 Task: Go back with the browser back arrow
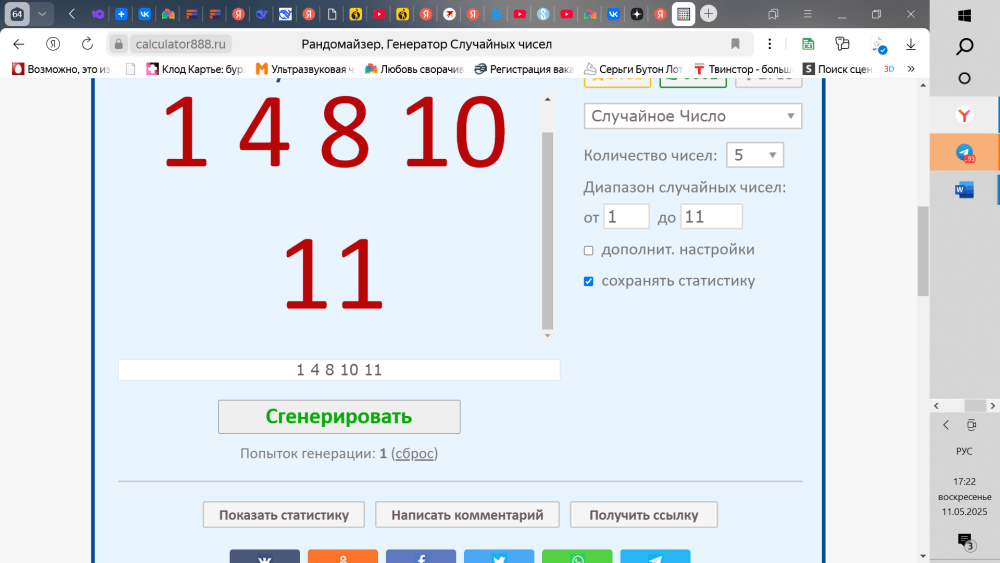click(18, 44)
